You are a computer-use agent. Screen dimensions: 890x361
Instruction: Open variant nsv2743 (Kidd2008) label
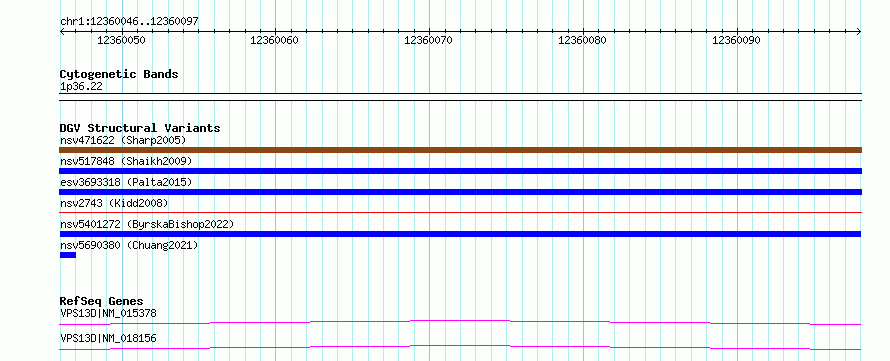[114, 203]
